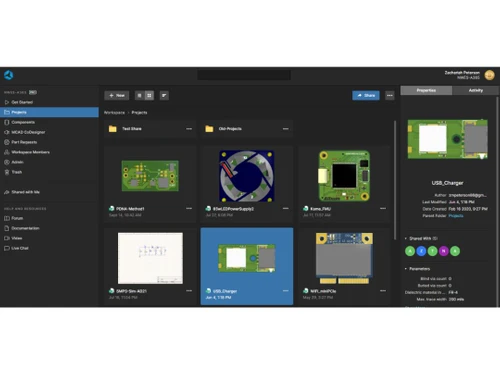
Task: Click the WiFi_miniPCIe project icon
Action: click(306, 291)
